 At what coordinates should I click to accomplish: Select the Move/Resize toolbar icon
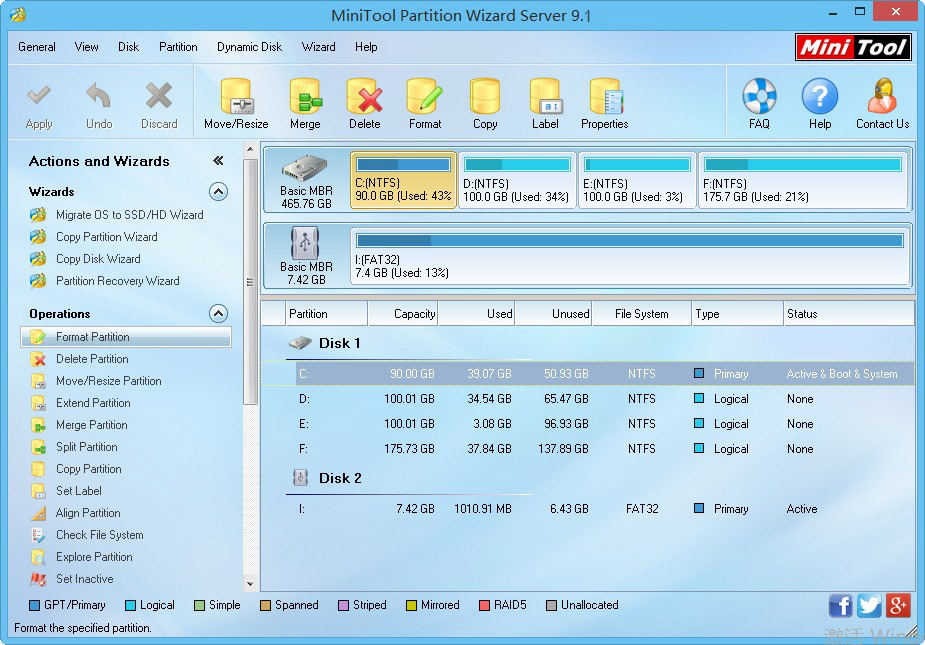click(237, 96)
